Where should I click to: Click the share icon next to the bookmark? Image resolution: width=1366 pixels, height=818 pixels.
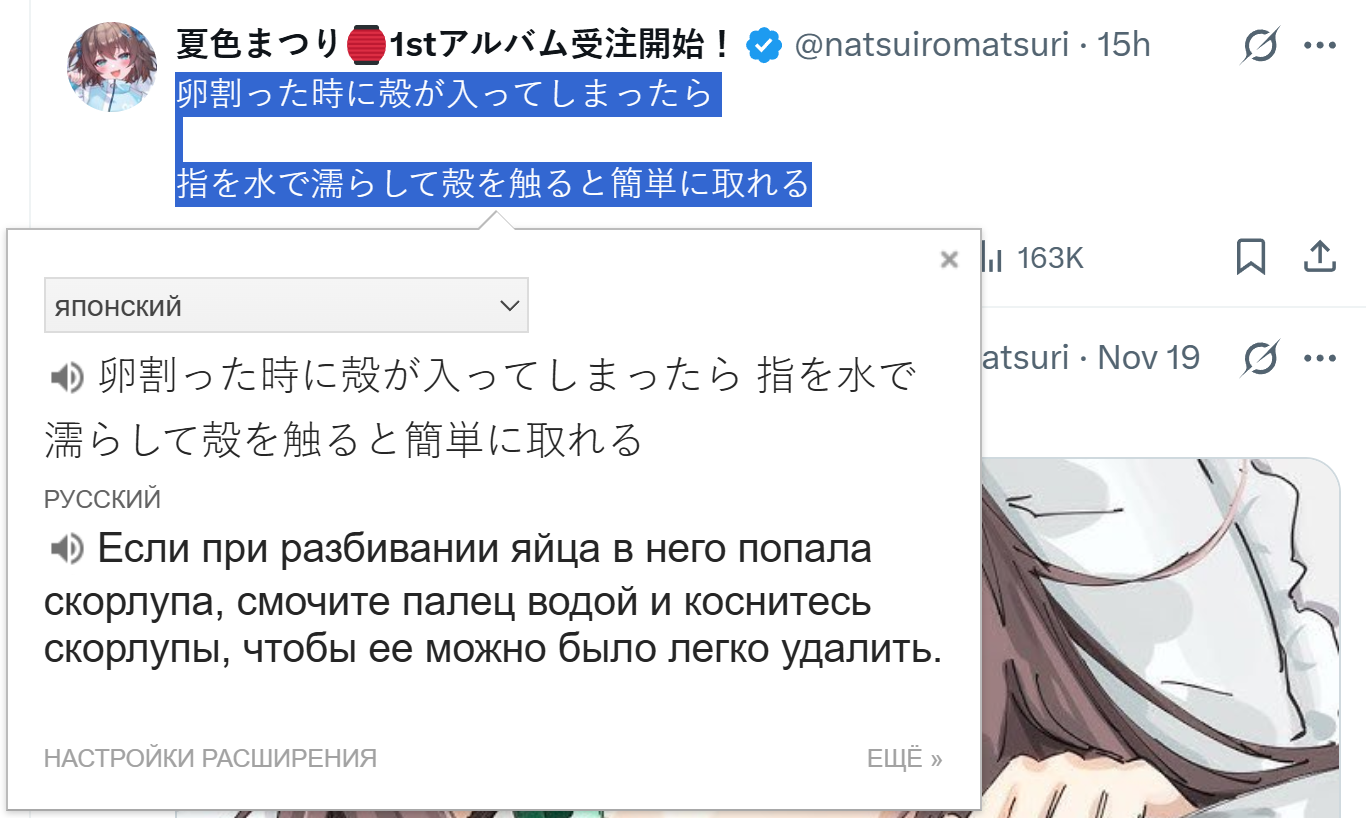(x=1320, y=257)
